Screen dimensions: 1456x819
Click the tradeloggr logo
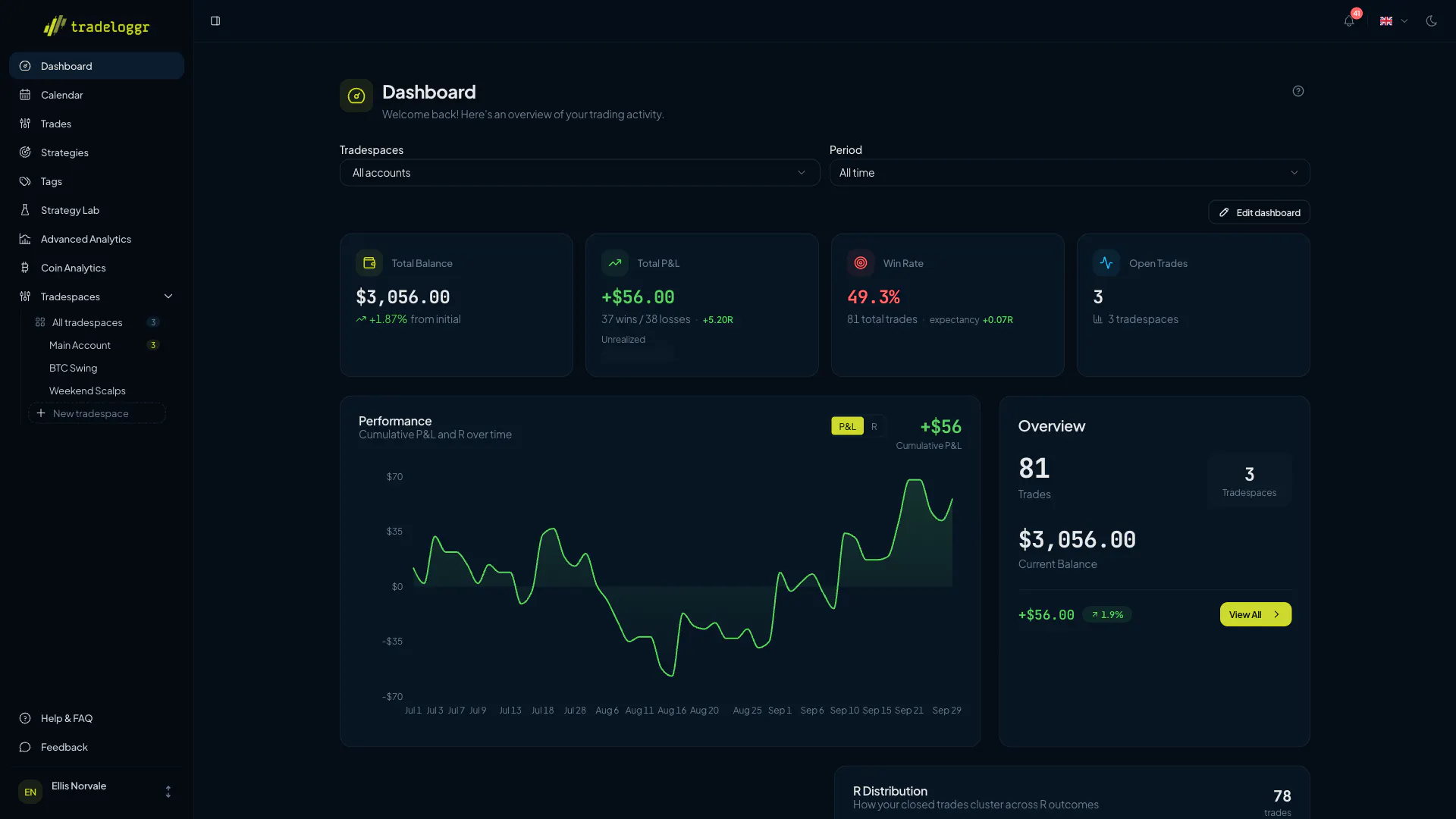96,27
